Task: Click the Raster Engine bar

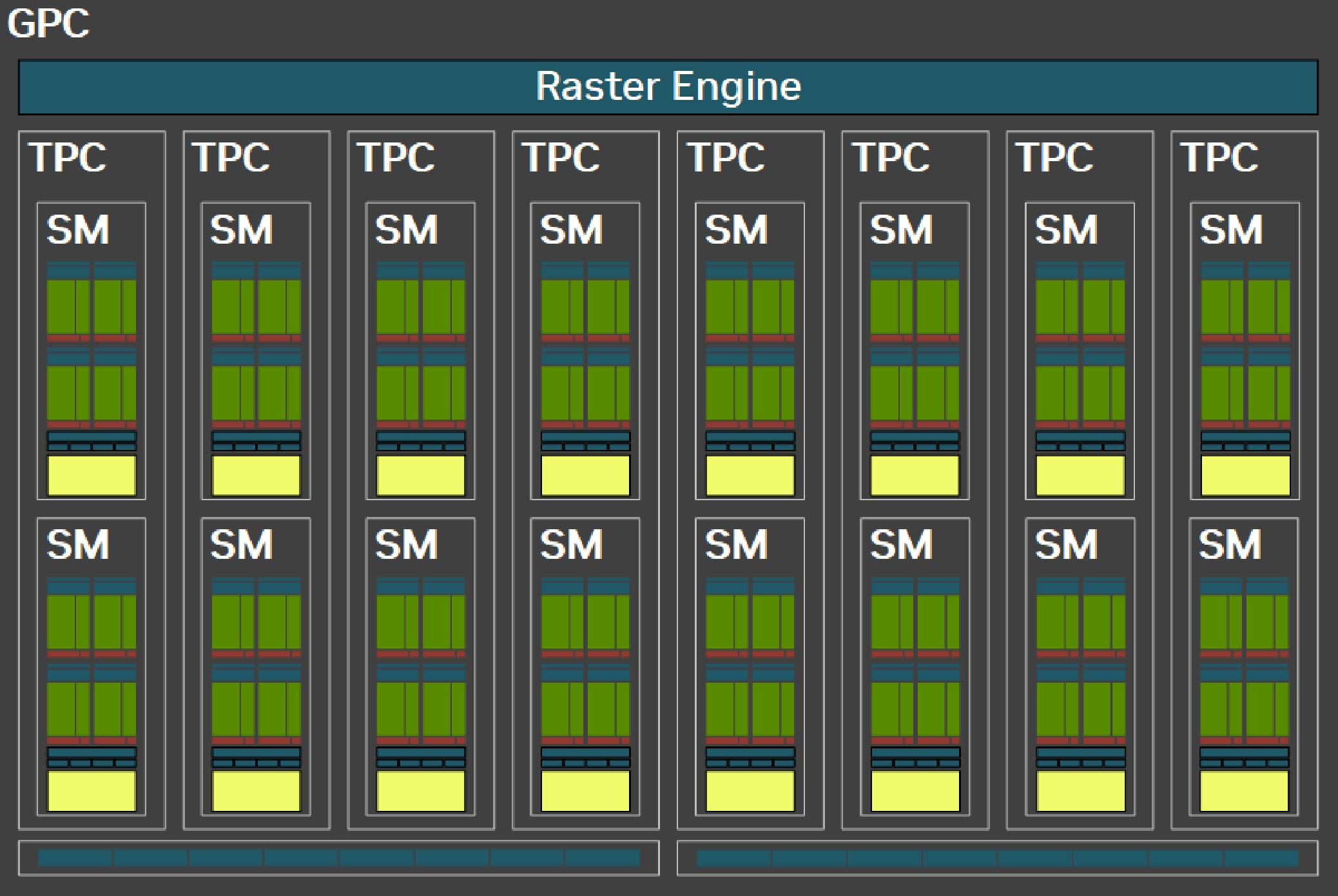Action: 668,87
